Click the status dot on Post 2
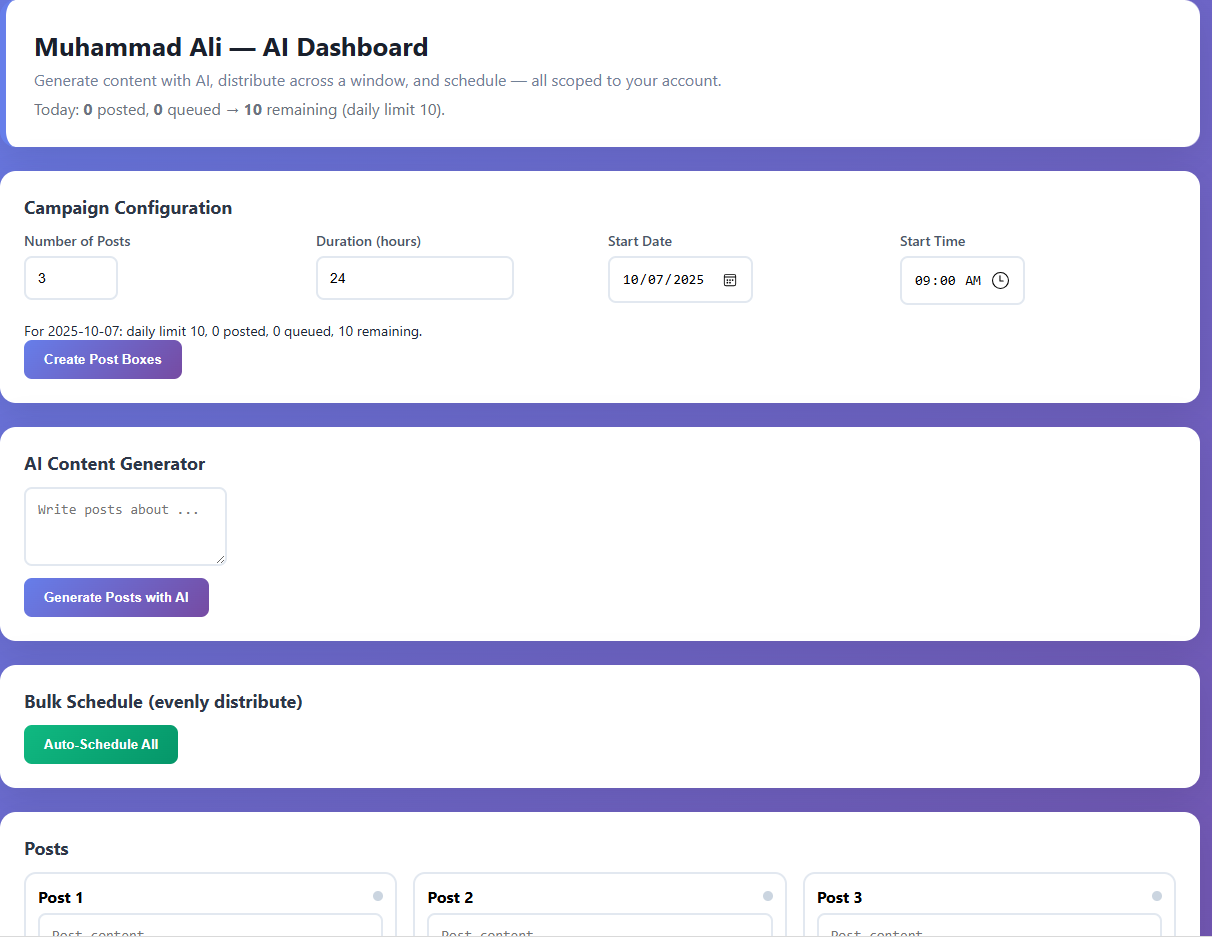 [x=767, y=896]
